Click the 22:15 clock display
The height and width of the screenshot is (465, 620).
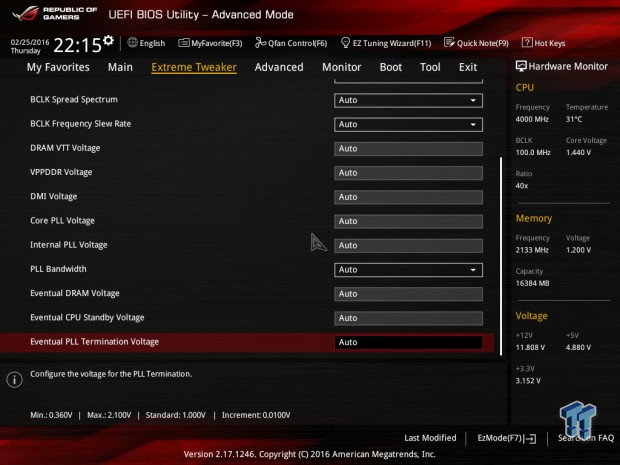click(78, 45)
